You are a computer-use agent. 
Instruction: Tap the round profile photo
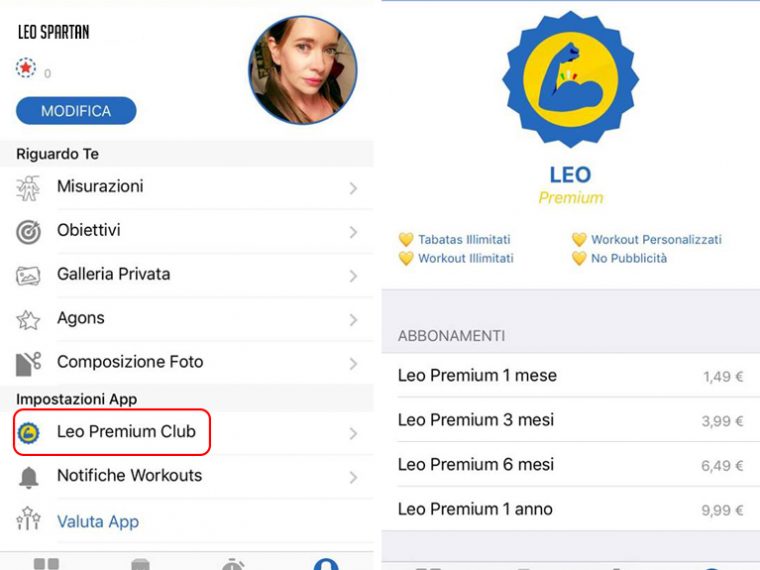pyautogui.click(x=303, y=70)
